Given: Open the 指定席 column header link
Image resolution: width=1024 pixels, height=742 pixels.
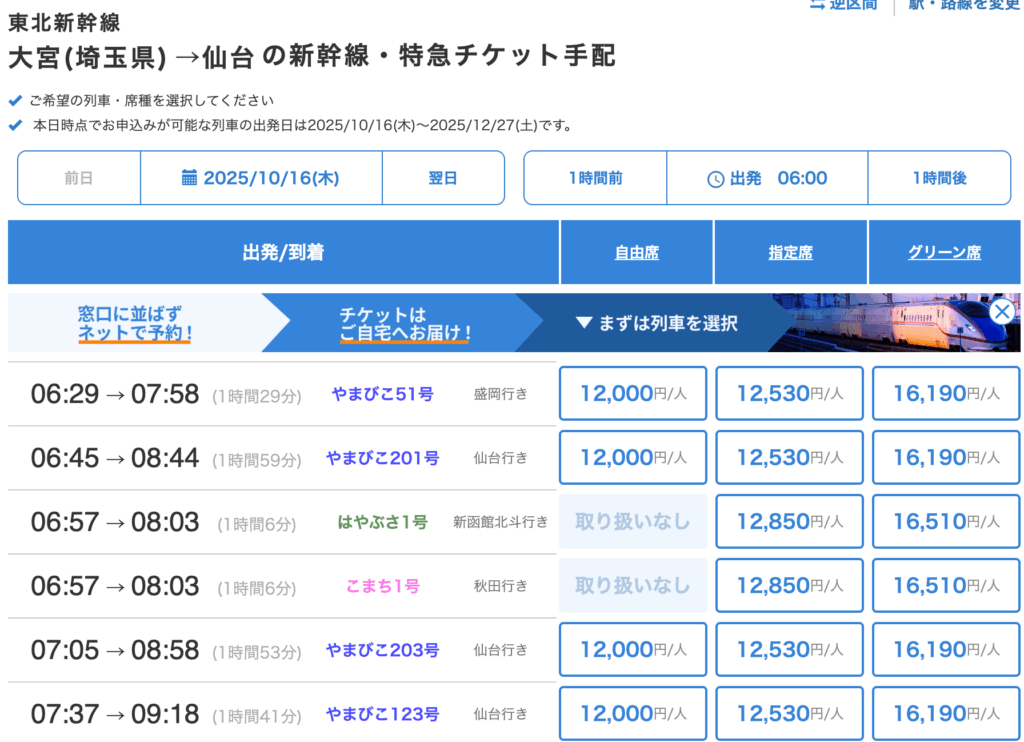Looking at the screenshot, I should 790,253.
